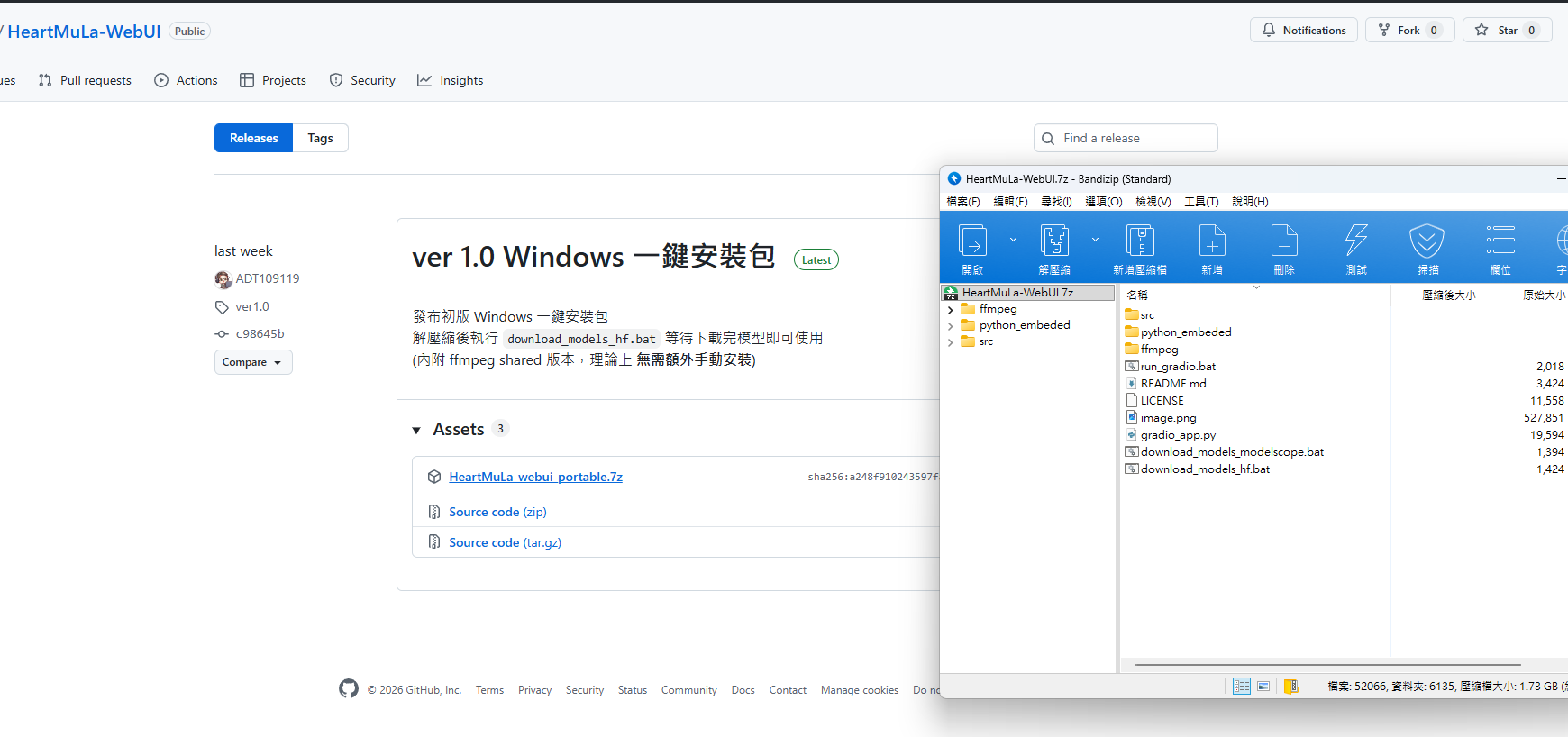The width and height of the screenshot is (1568, 737).
Task: Select the image preview view icon in Bandizip status bar
Action: tap(1263, 687)
